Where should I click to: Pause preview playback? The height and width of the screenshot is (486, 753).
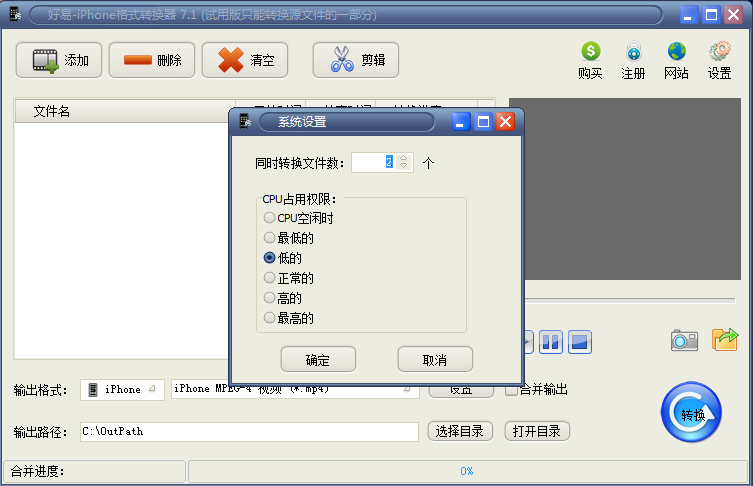551,342
